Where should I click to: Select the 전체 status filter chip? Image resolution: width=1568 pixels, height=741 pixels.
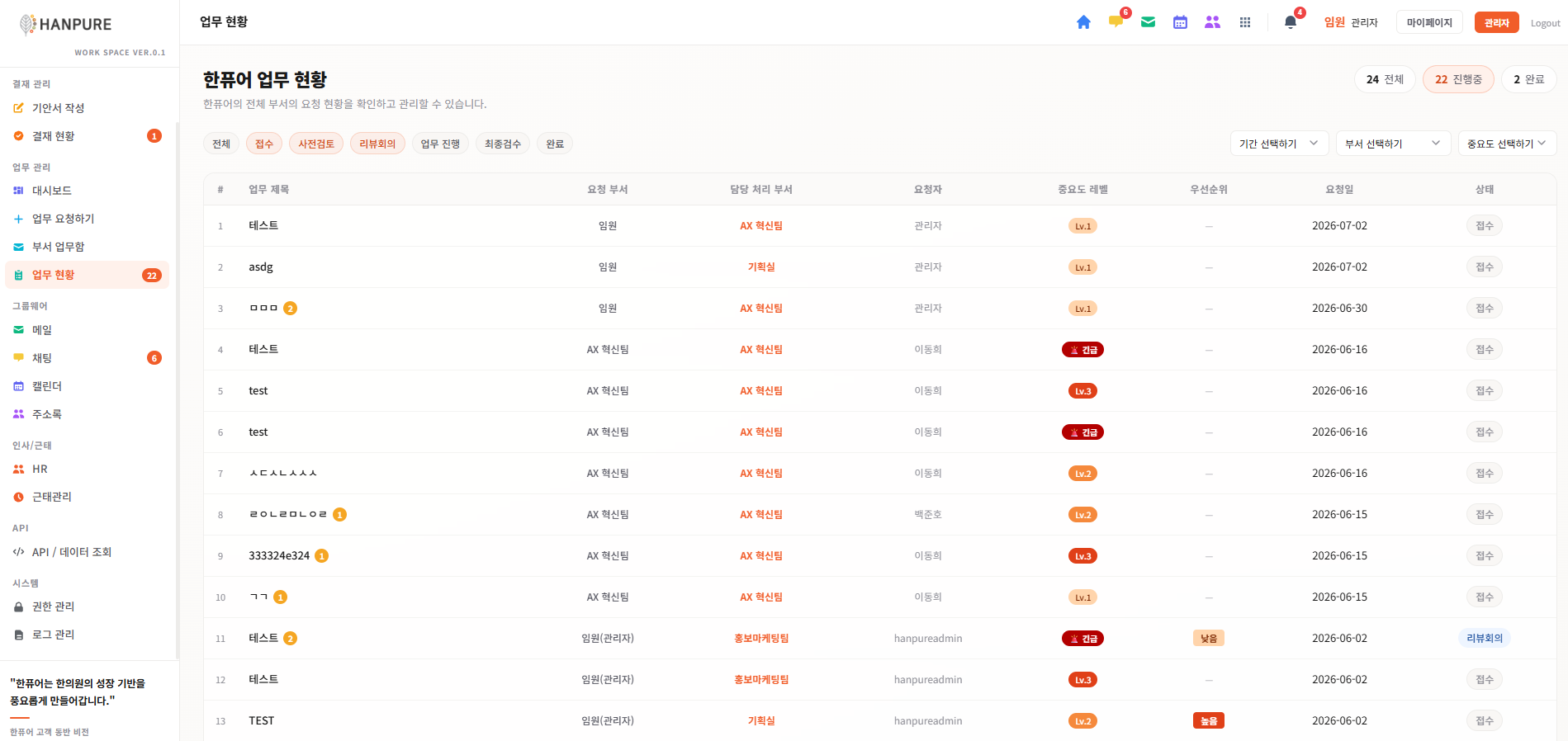pyautogui.click(x=221, y=144)
